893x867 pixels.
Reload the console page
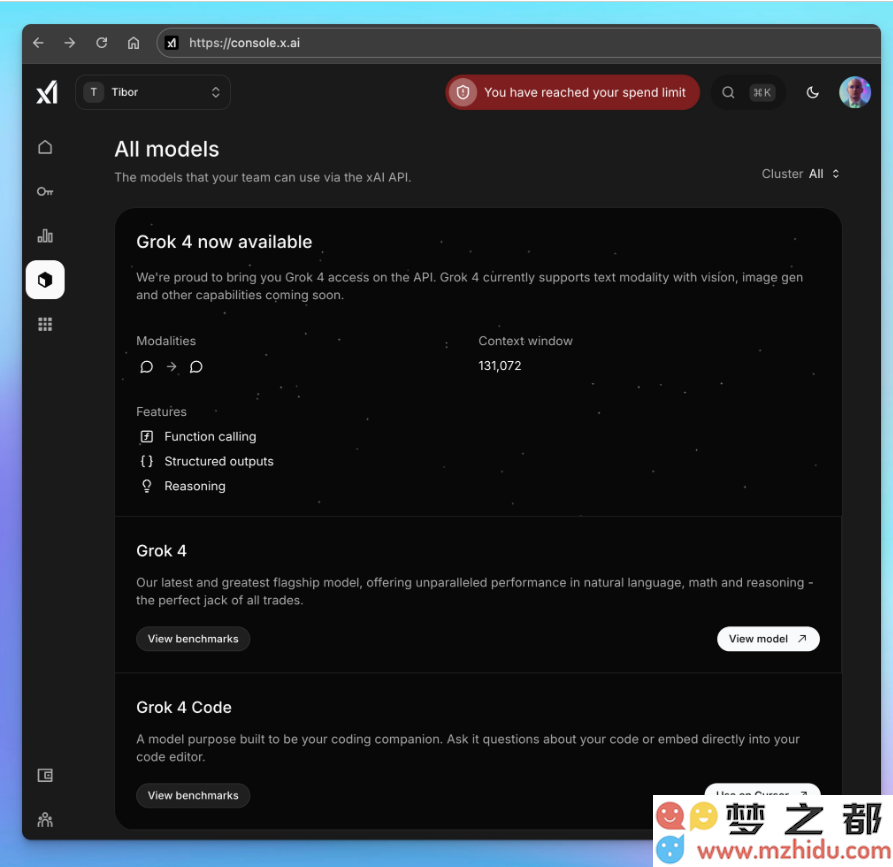pyautogui.click(x=101, y=43)
